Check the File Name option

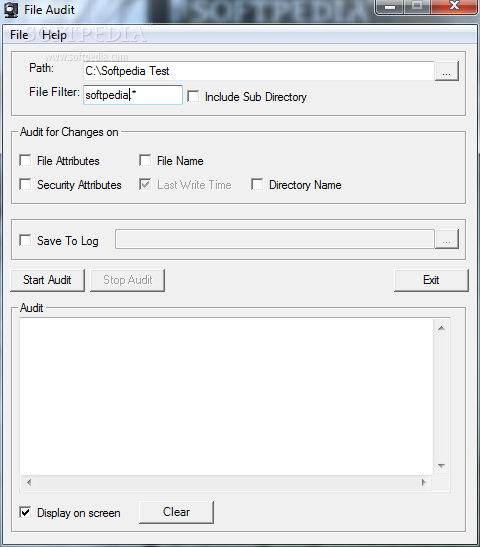(x=145, y=160)
